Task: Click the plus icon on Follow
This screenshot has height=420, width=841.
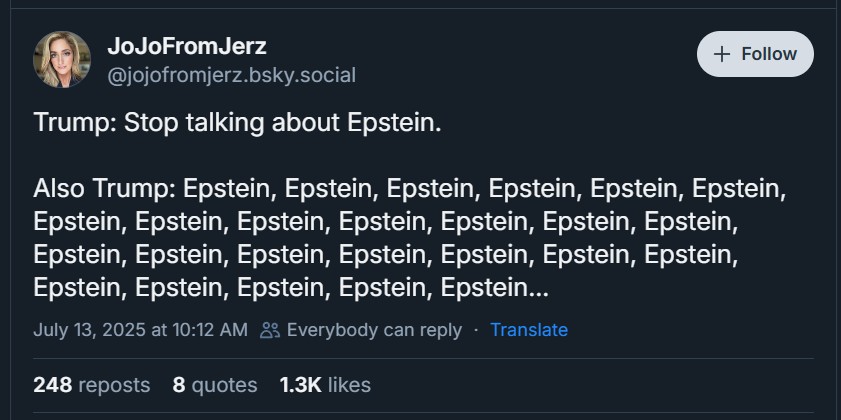Action: click(722, 54)
